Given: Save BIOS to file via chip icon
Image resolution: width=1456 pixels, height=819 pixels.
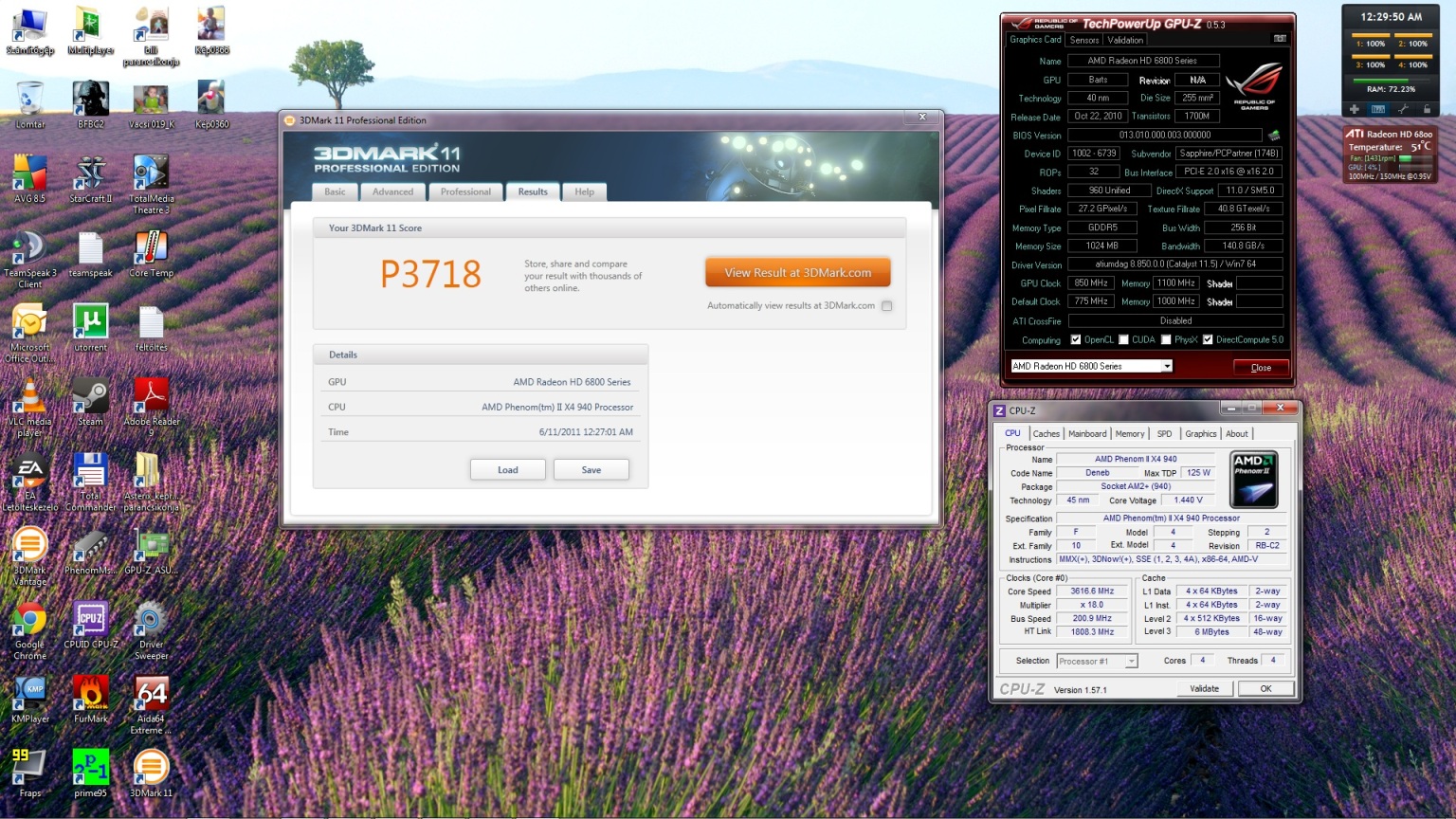Looking at the screenshot, I should pyautogui.click(x=1274, y=136).
